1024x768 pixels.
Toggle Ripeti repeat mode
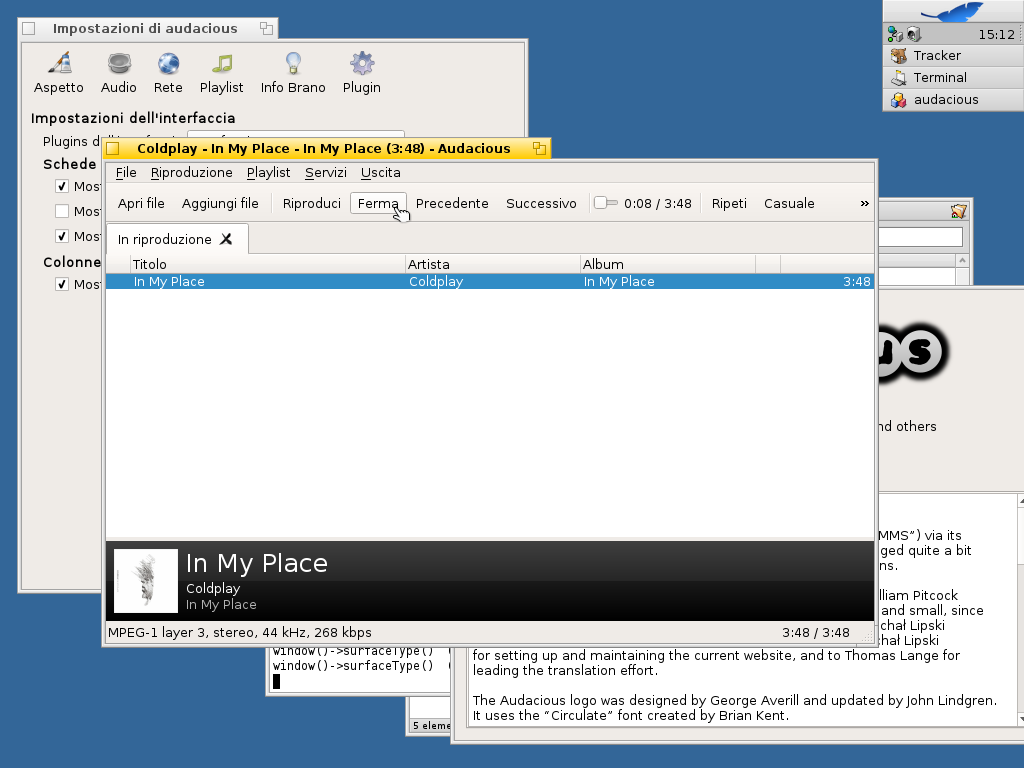[x=729, y=203]
